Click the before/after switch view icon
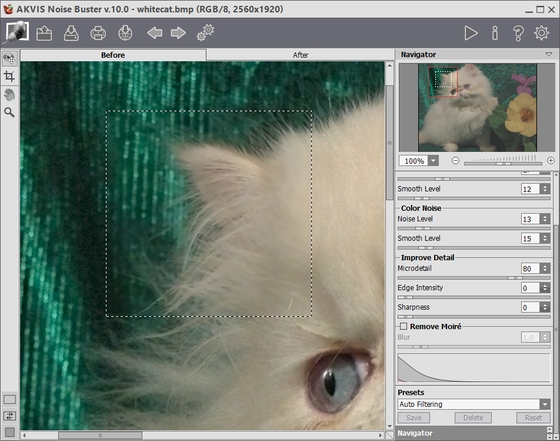 tap(10, 416)
